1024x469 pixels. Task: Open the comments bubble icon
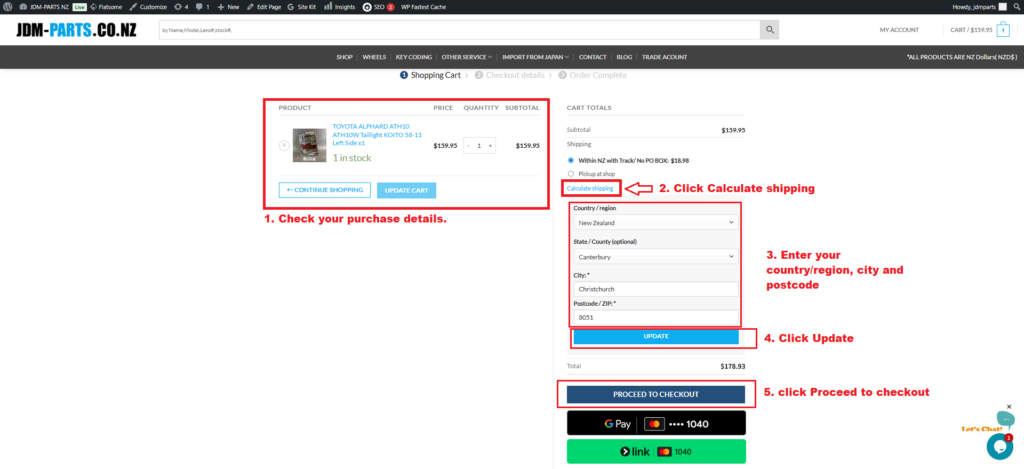tap(202, 7)
